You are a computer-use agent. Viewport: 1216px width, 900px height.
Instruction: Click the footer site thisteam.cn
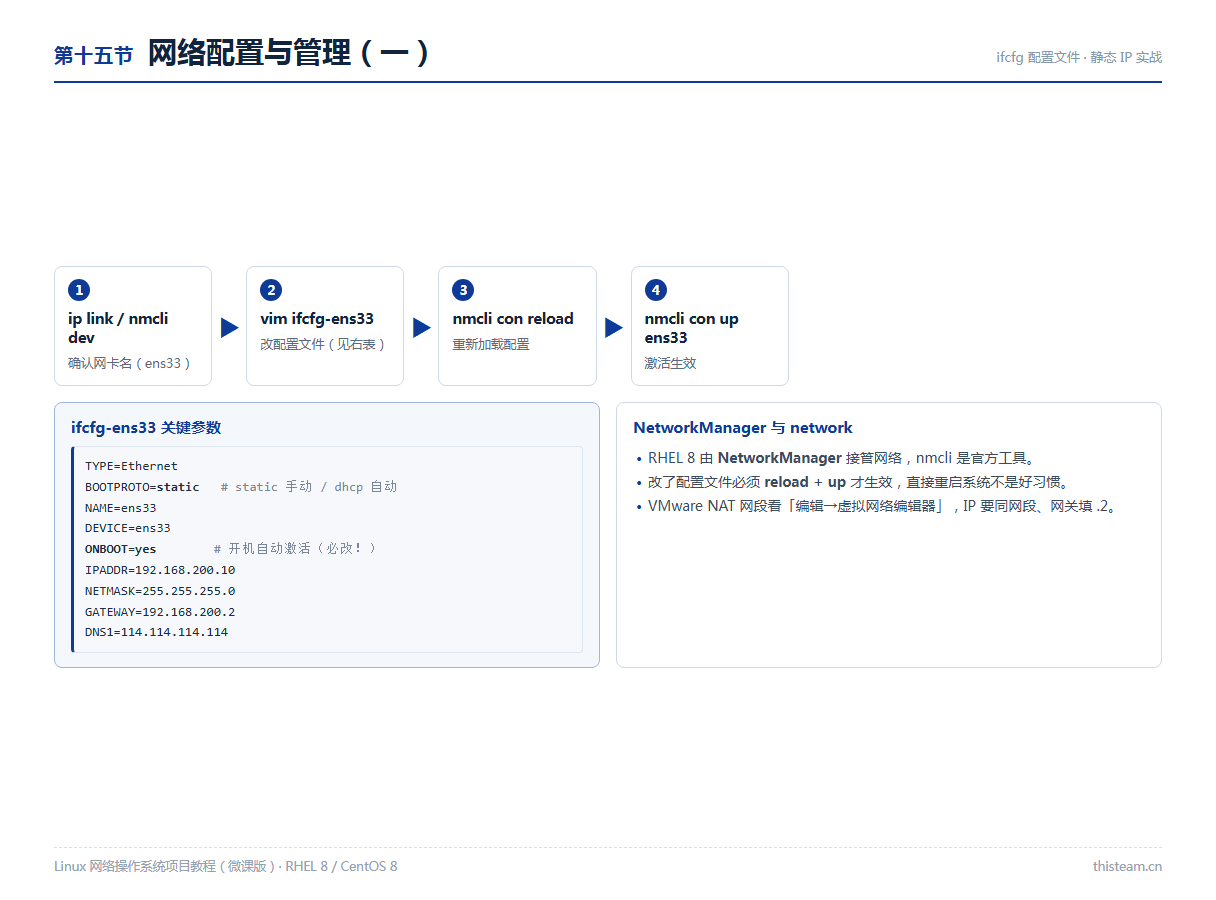1127,866
